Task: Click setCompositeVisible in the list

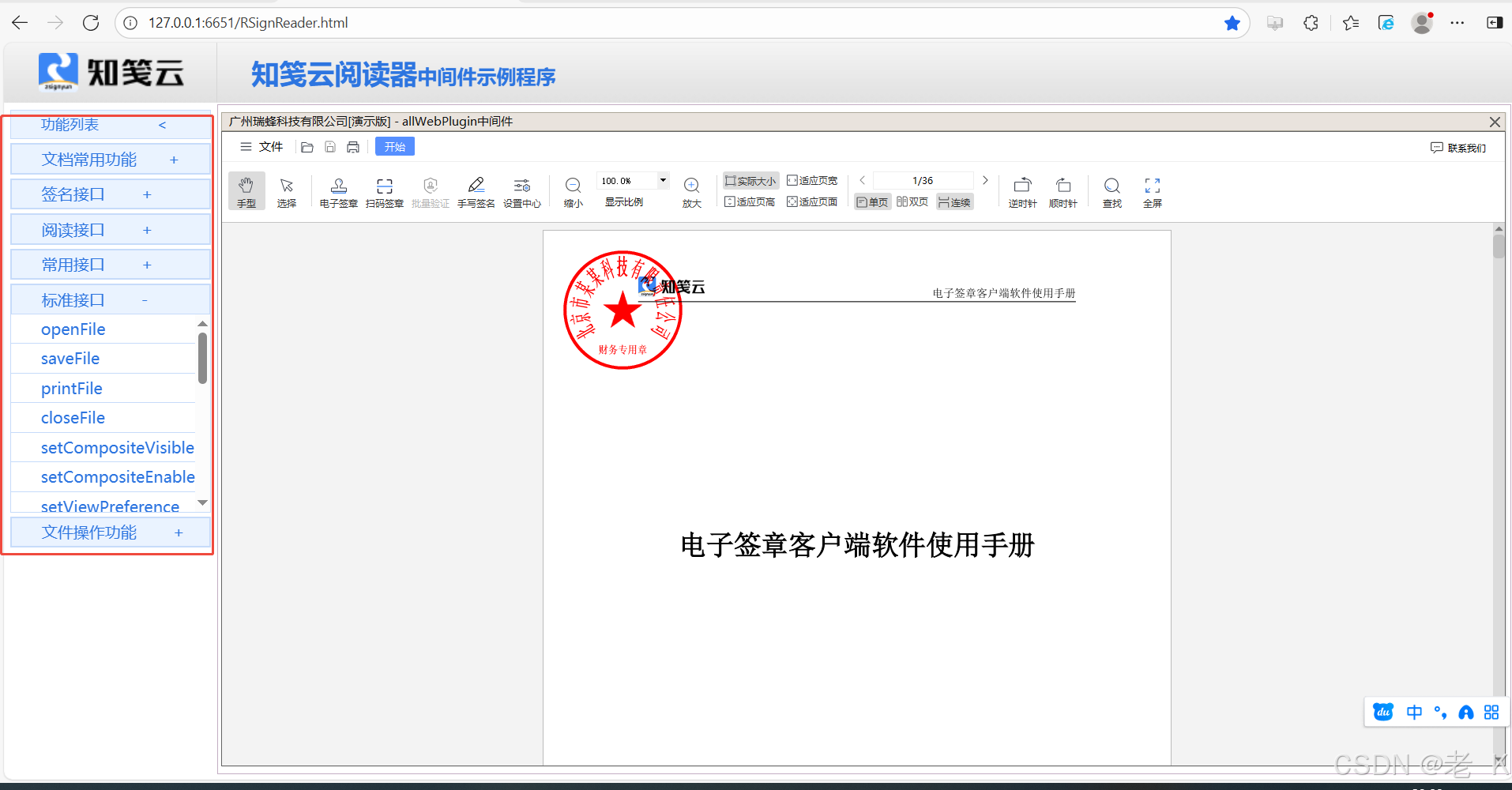Action: pyautogui.click(x=117, y=448)
